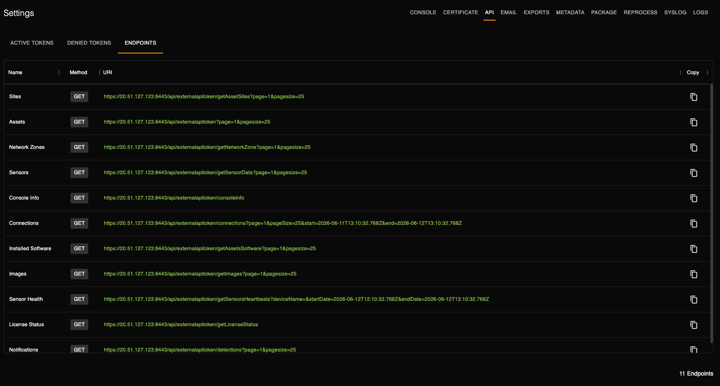The image size is (720, 386).
Task: Open the getLicenseStatus URI link
Action: [180, 324]
